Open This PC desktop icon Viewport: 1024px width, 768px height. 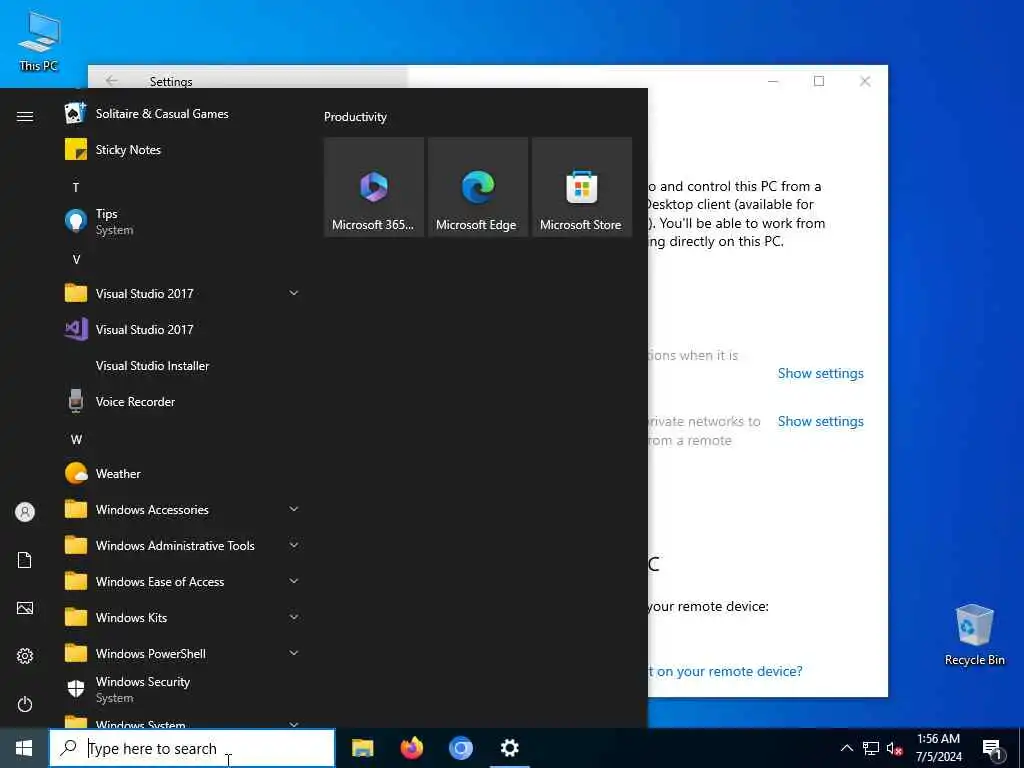pos(39,41)
